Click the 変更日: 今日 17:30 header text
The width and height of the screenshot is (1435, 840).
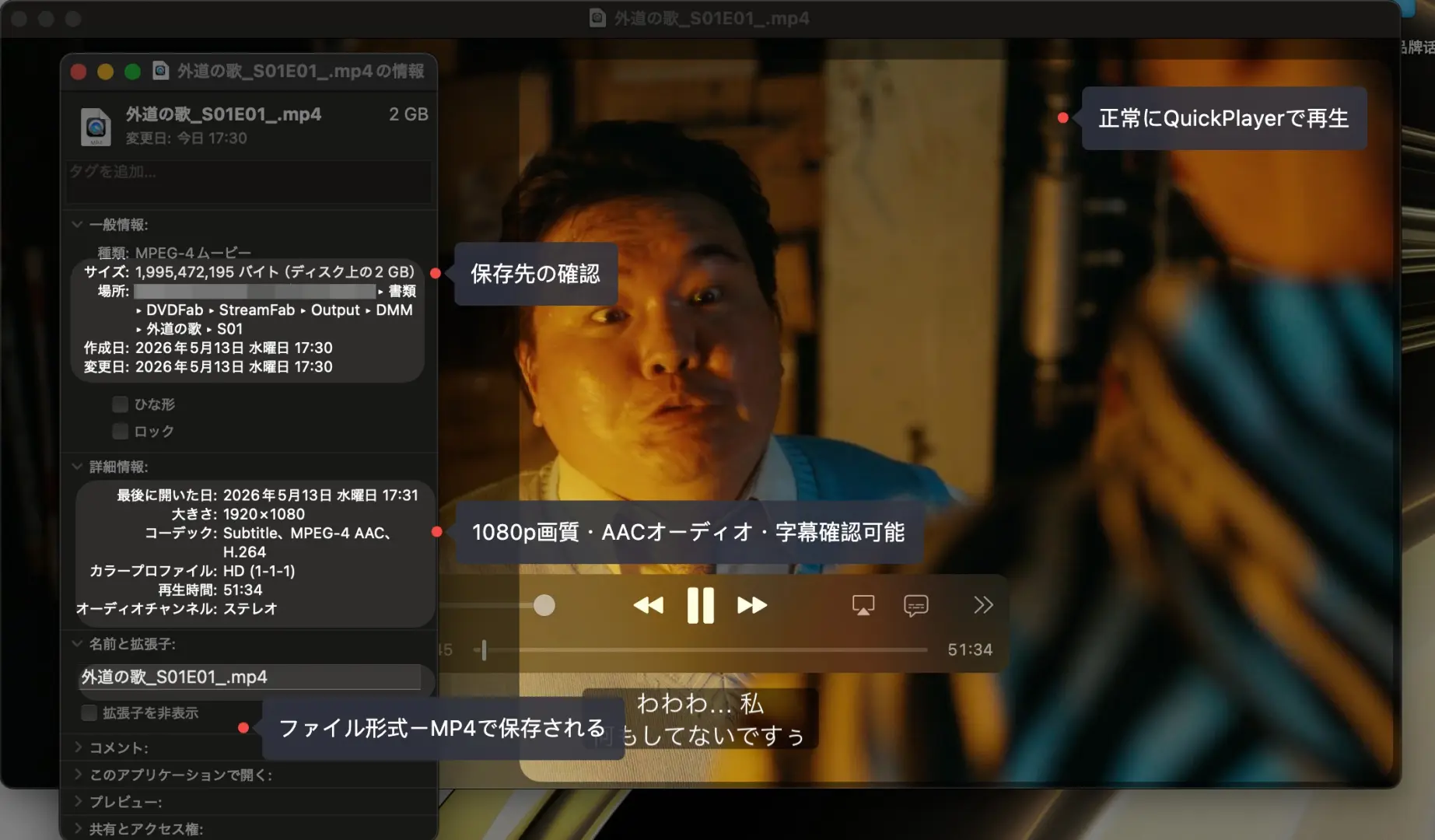pyautogui.click(x=186, y=138)
